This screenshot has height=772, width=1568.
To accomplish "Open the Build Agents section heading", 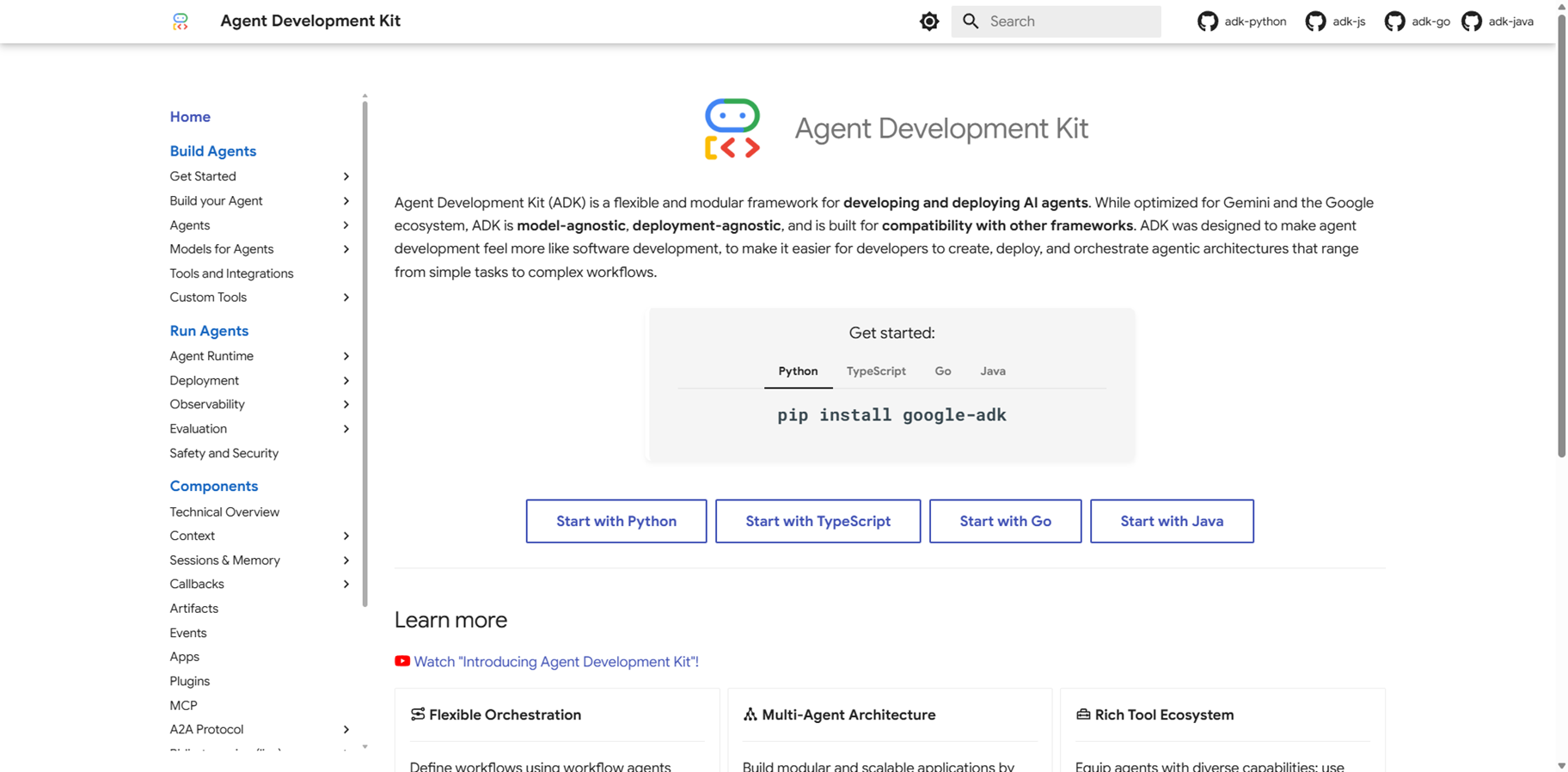I will pos(213,151).
